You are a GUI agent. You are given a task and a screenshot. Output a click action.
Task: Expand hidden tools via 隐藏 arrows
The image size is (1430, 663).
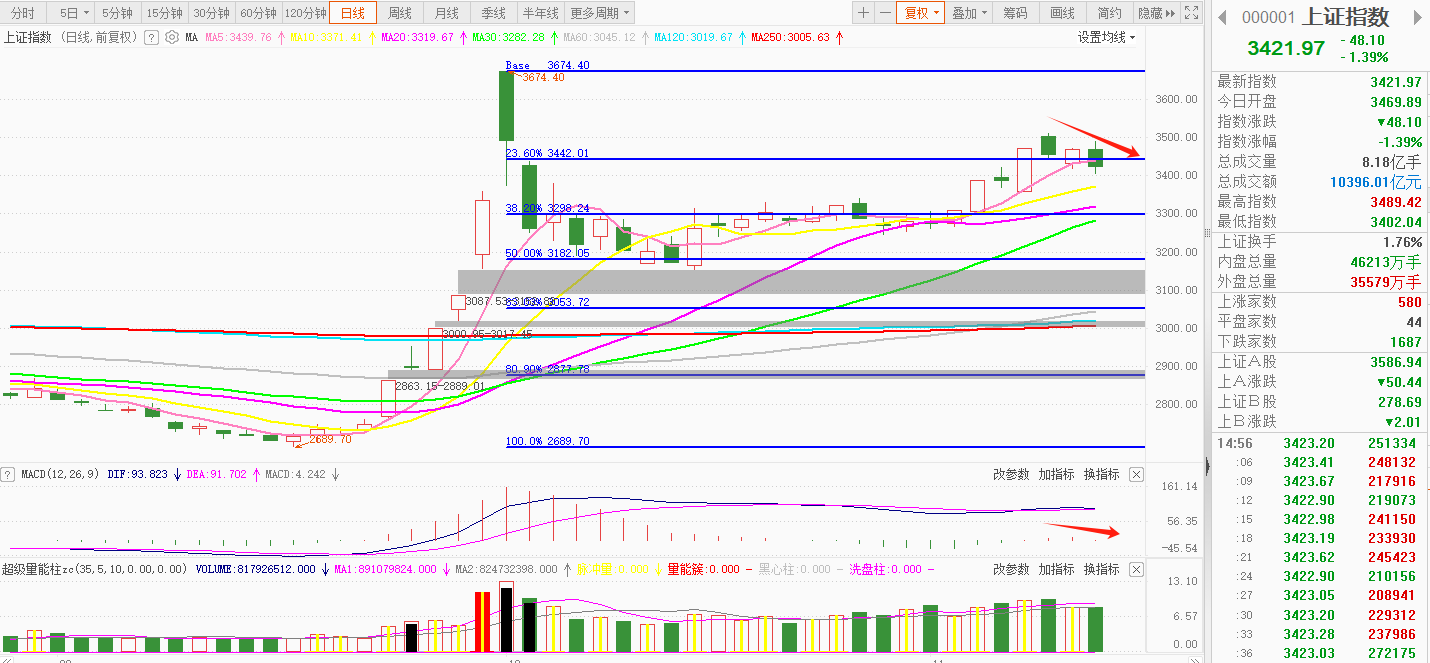[1157, 13]
